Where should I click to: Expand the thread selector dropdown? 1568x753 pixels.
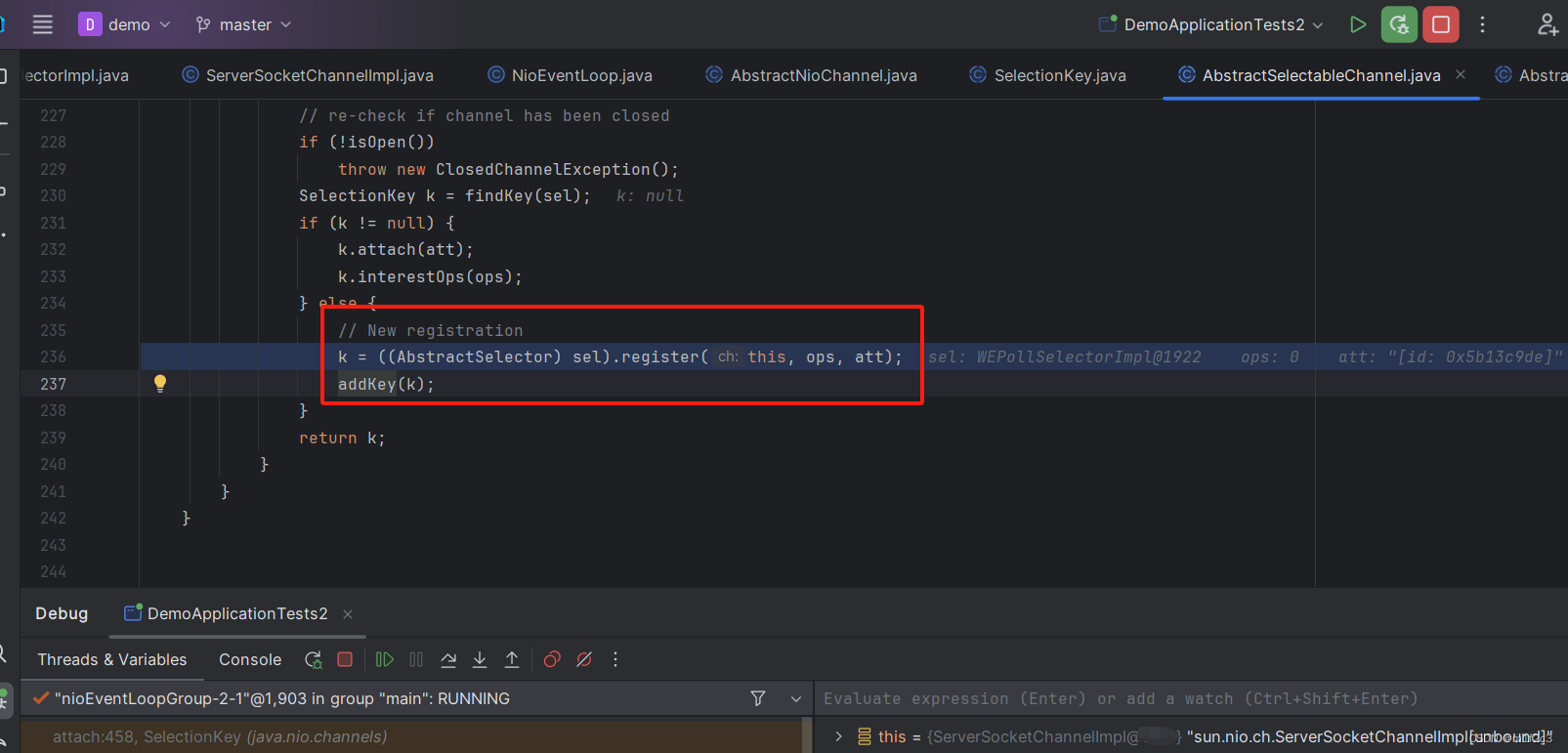pyautogui.click(x=795, y=699)
